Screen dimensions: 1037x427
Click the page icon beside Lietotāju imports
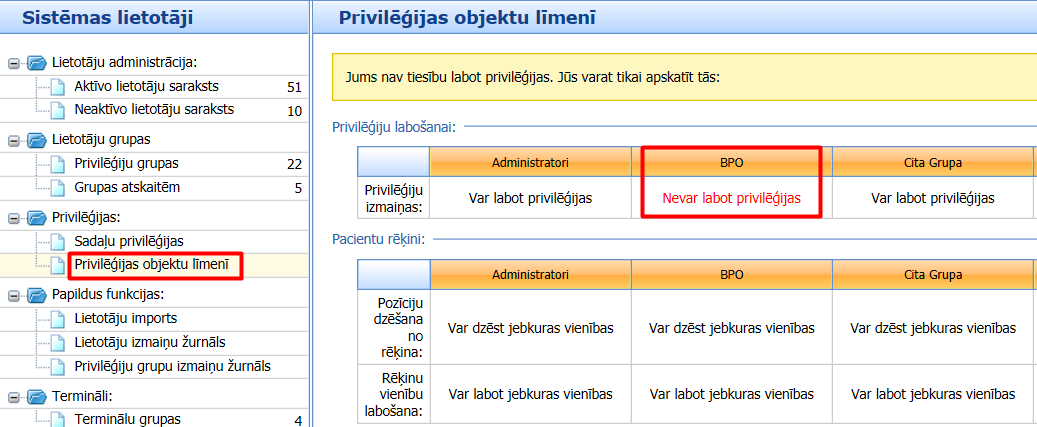click(x=58, y=319)
